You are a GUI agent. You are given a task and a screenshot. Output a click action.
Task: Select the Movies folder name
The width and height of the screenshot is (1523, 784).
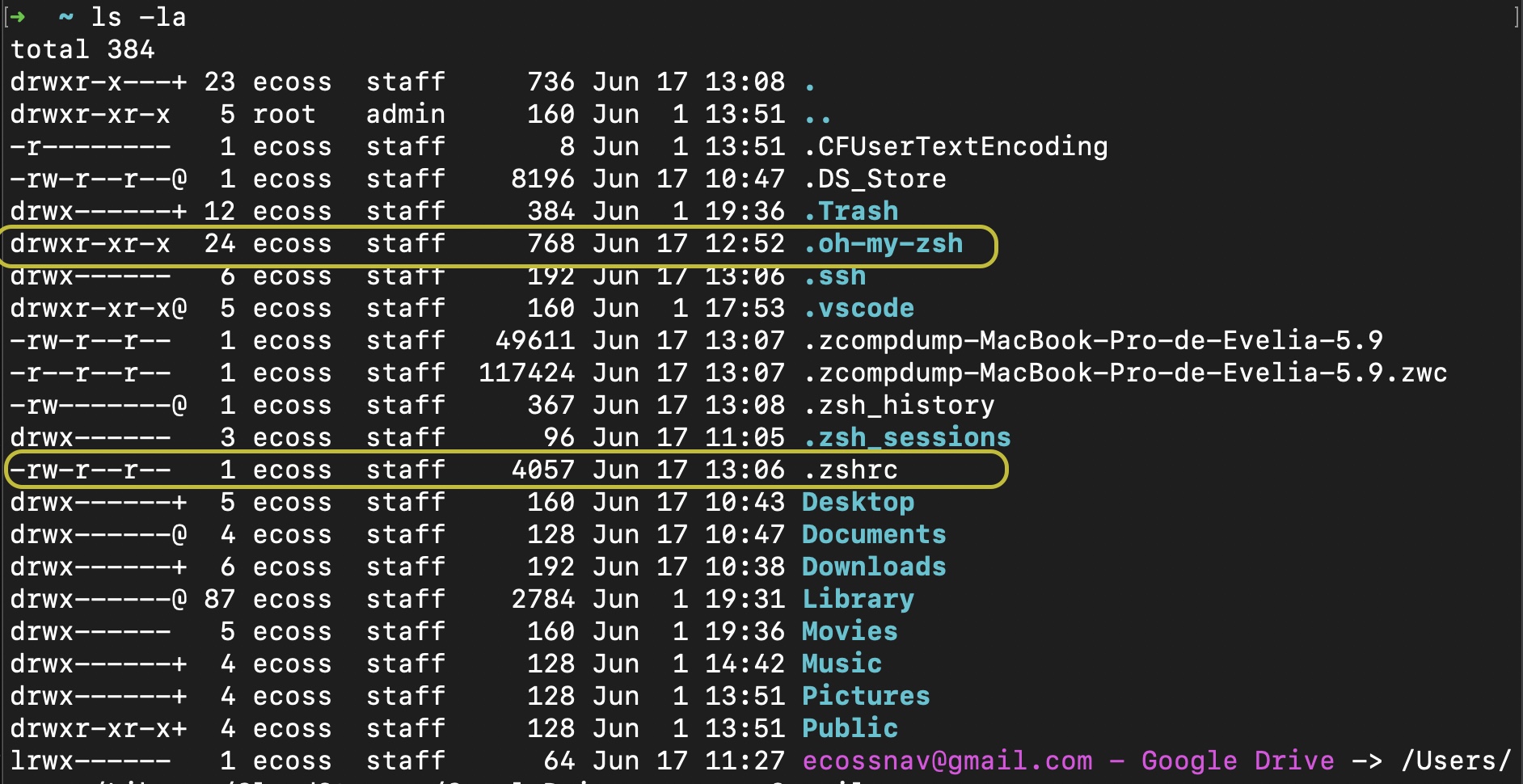[850, 631]
